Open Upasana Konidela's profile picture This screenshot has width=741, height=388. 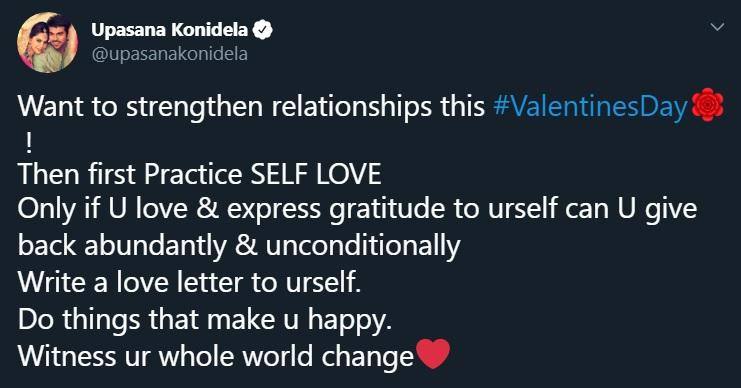pyautogui.click(x=47, y=43)
